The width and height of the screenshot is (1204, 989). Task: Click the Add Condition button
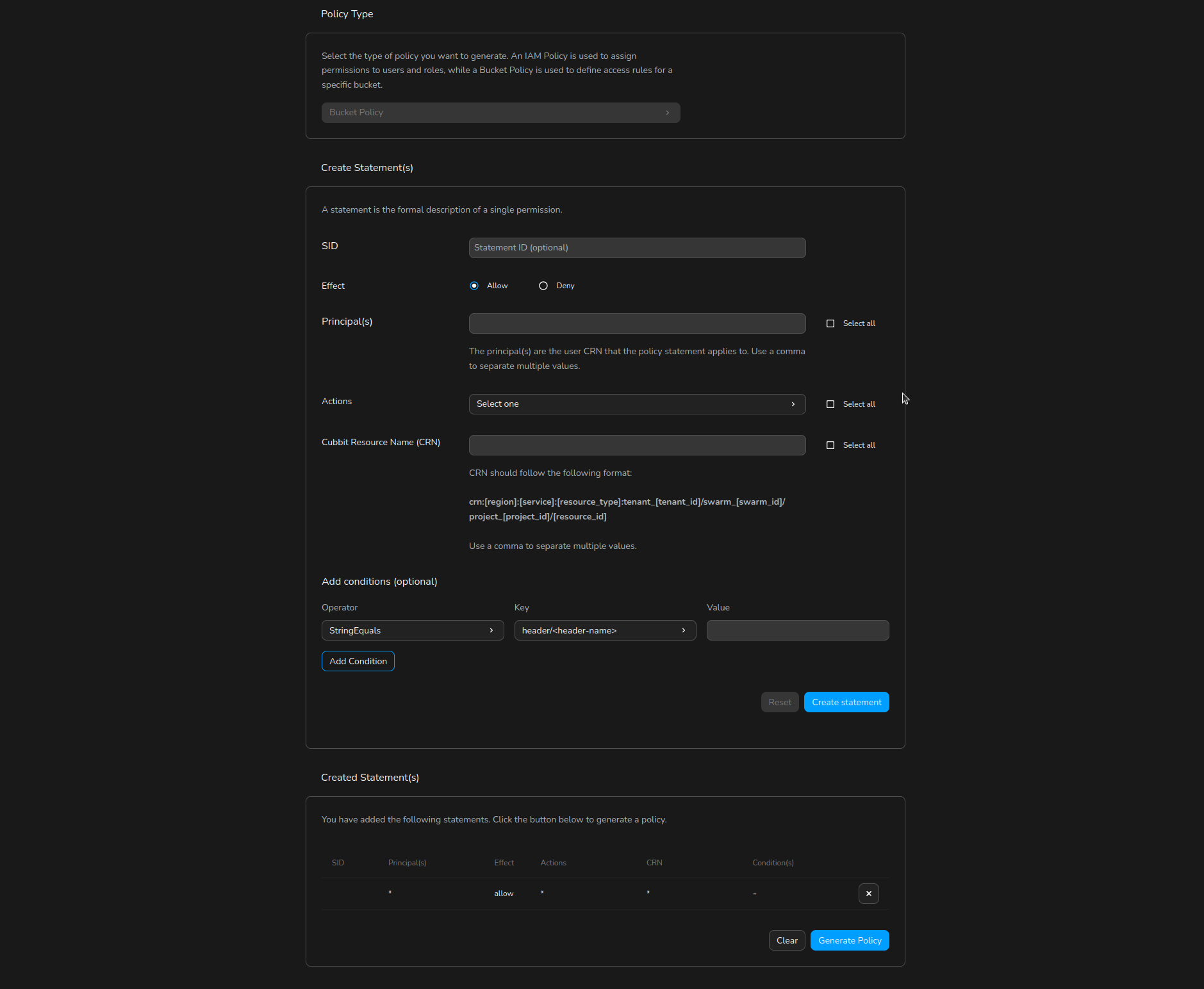tap(358, 661)
